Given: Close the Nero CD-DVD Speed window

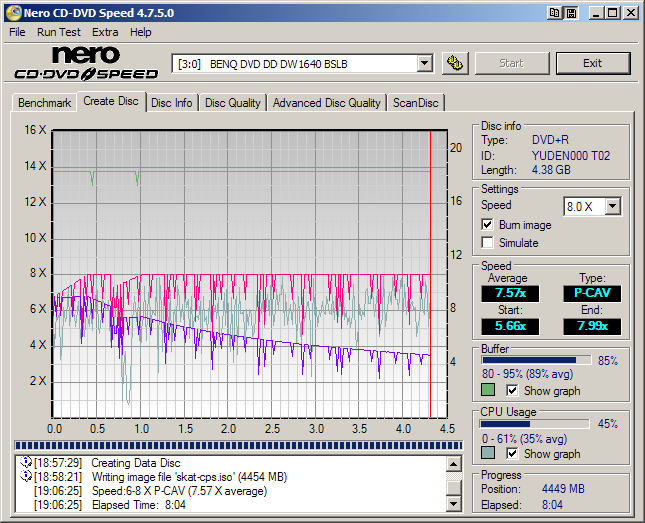Looking at the screenshot, I should pyautogui.click(x=630, y=13).
